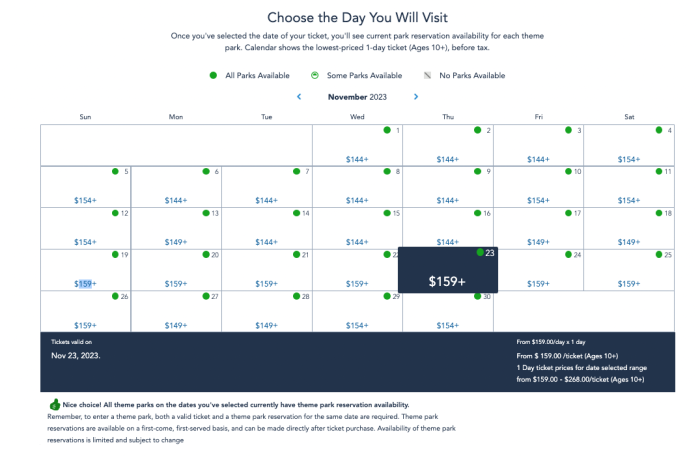Click the green thumbs-up Nice choice icon

pyautogui.click(x=55, y=404)
